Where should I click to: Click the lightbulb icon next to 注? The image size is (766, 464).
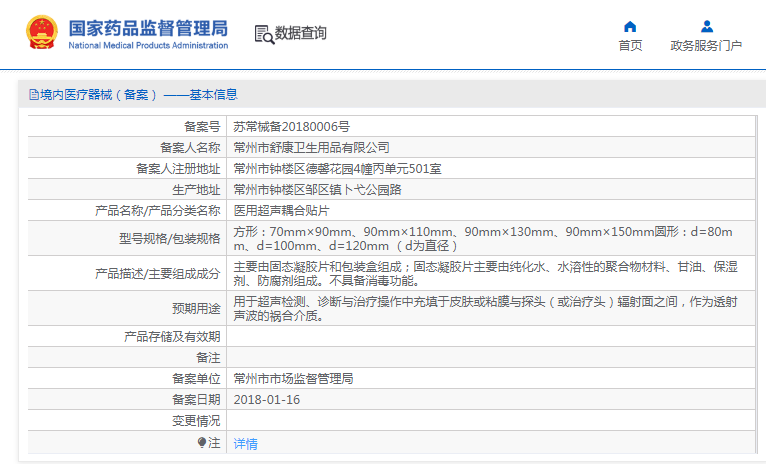(x=202, y=443)
